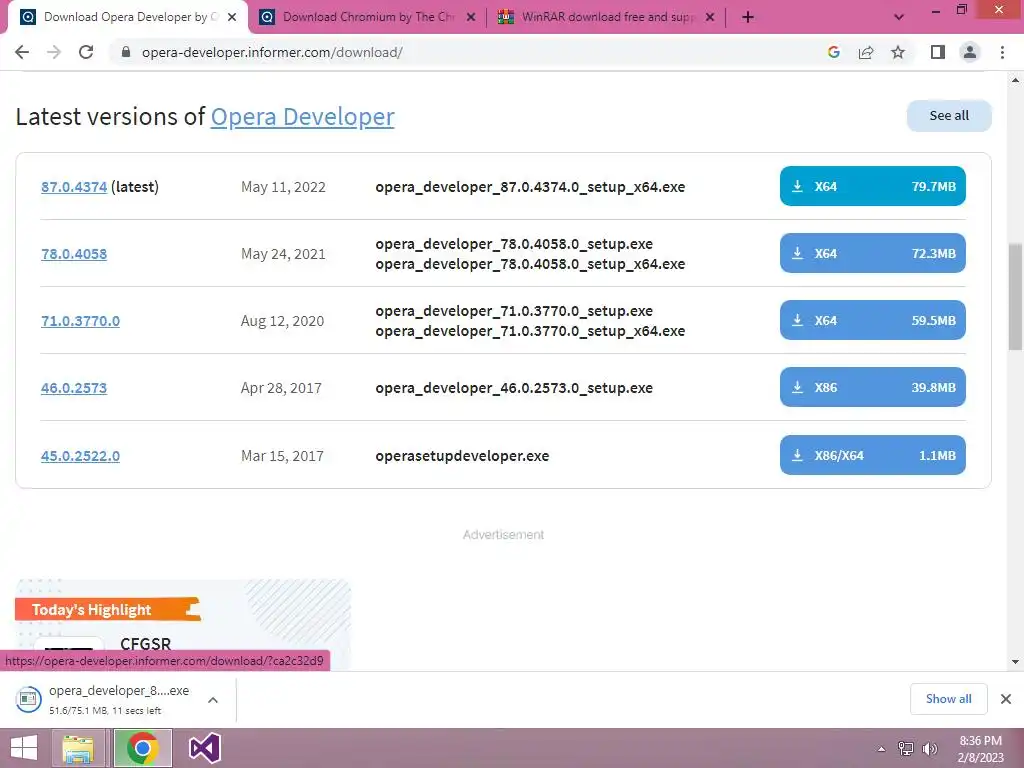Open the Chrome three-dot menu
1024x768 pixels.
[1002, 52]
